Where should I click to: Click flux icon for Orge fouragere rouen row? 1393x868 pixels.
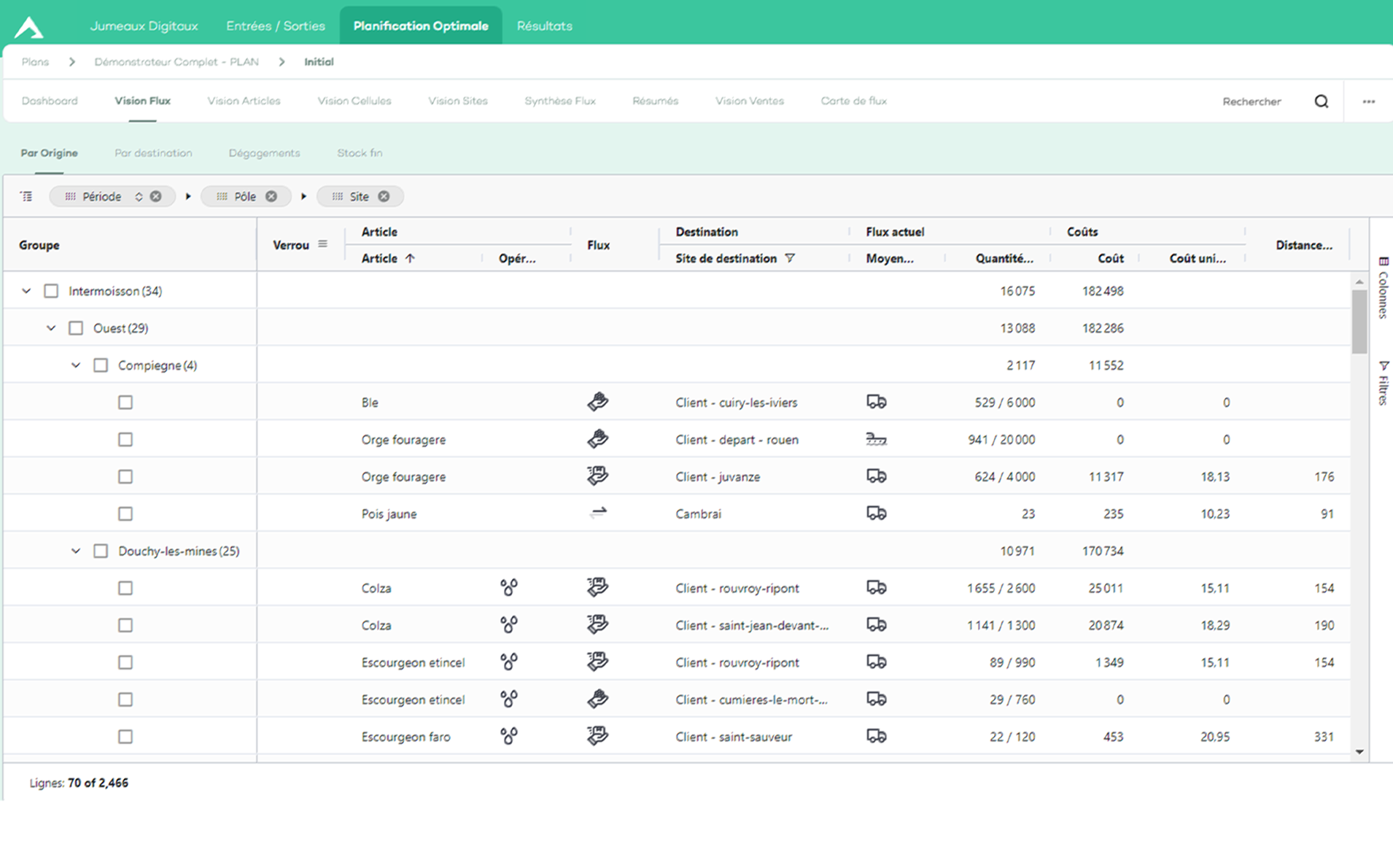[x=597, y=439]
